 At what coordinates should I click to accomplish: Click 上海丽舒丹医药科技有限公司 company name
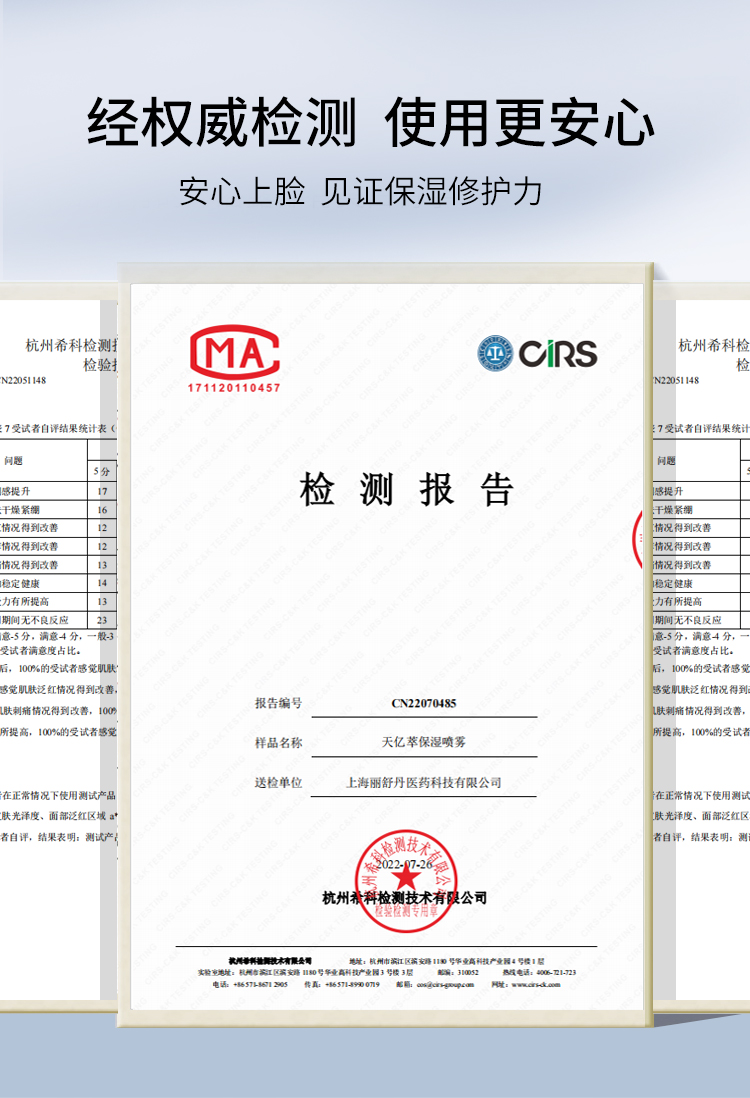click(424, 782)
